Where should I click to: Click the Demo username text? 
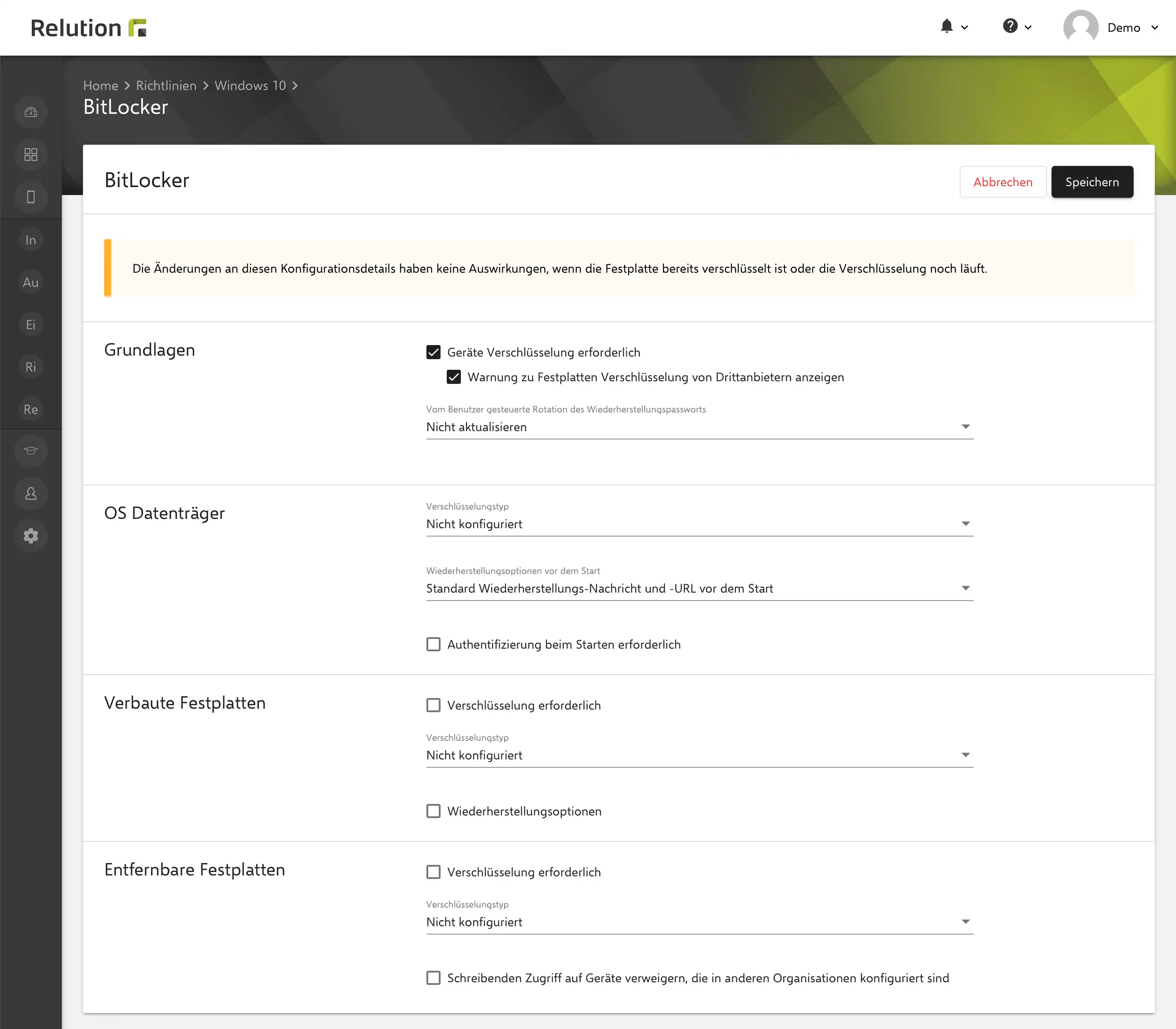coord(1124,27)
